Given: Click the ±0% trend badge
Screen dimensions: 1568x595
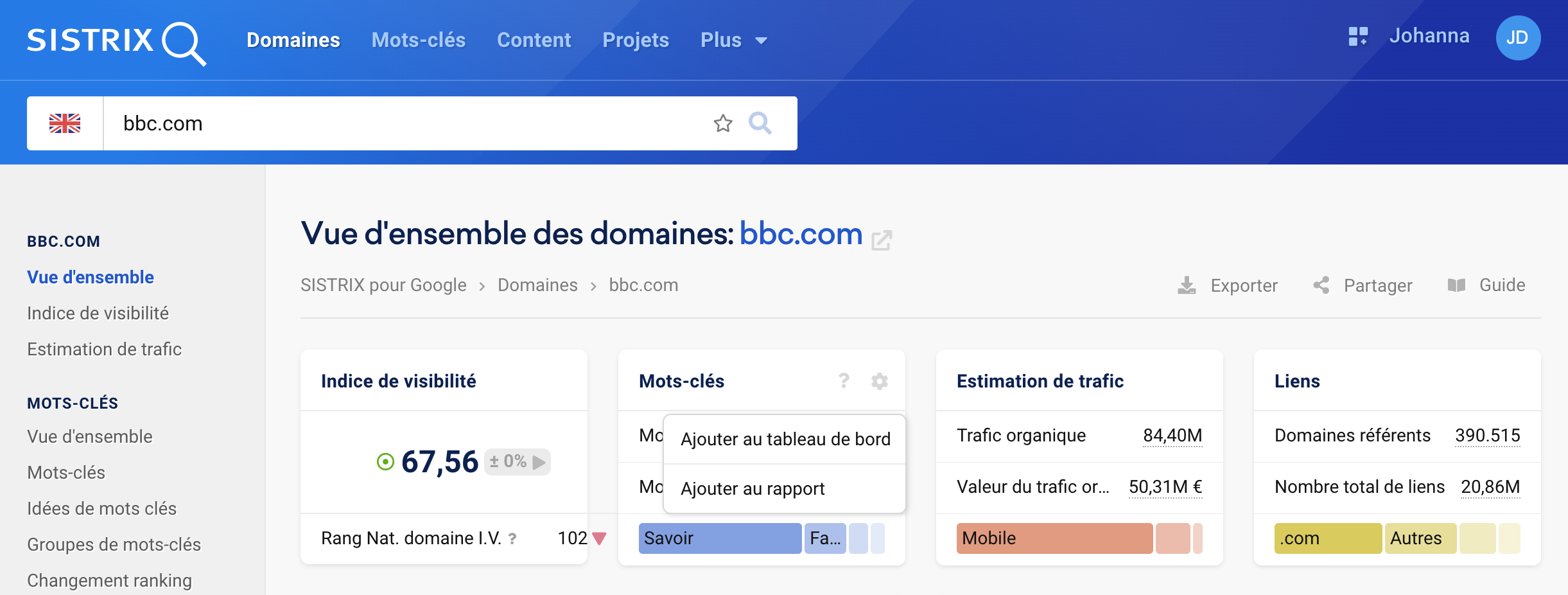Looking at the screenshot, I should (517, 461).
